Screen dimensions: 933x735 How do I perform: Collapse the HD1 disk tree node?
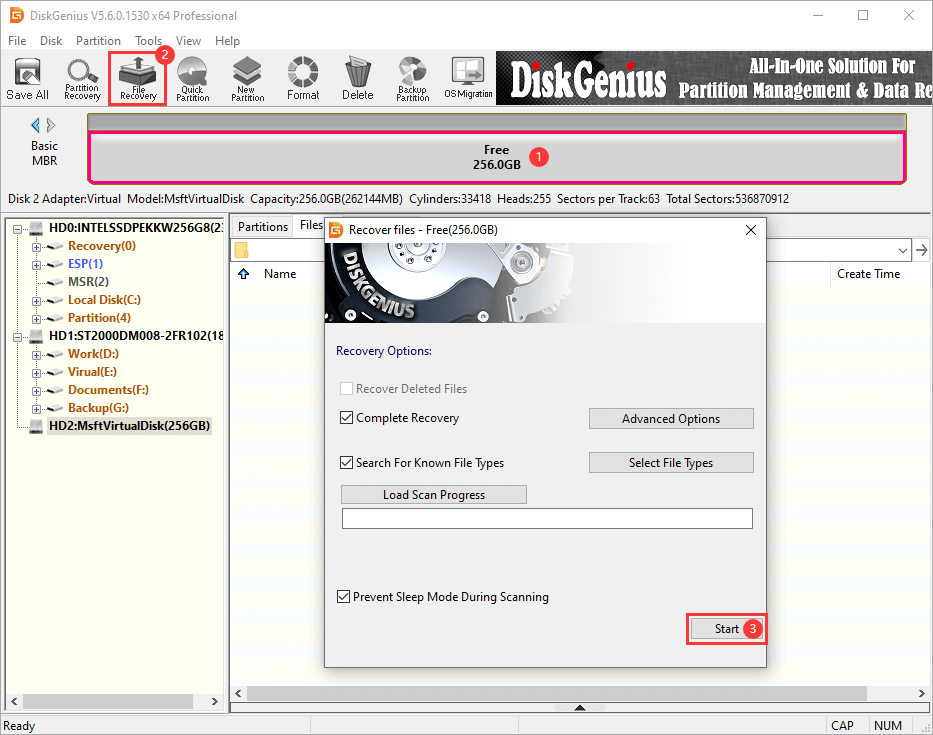pyautogui.click(x=17, y=337)
